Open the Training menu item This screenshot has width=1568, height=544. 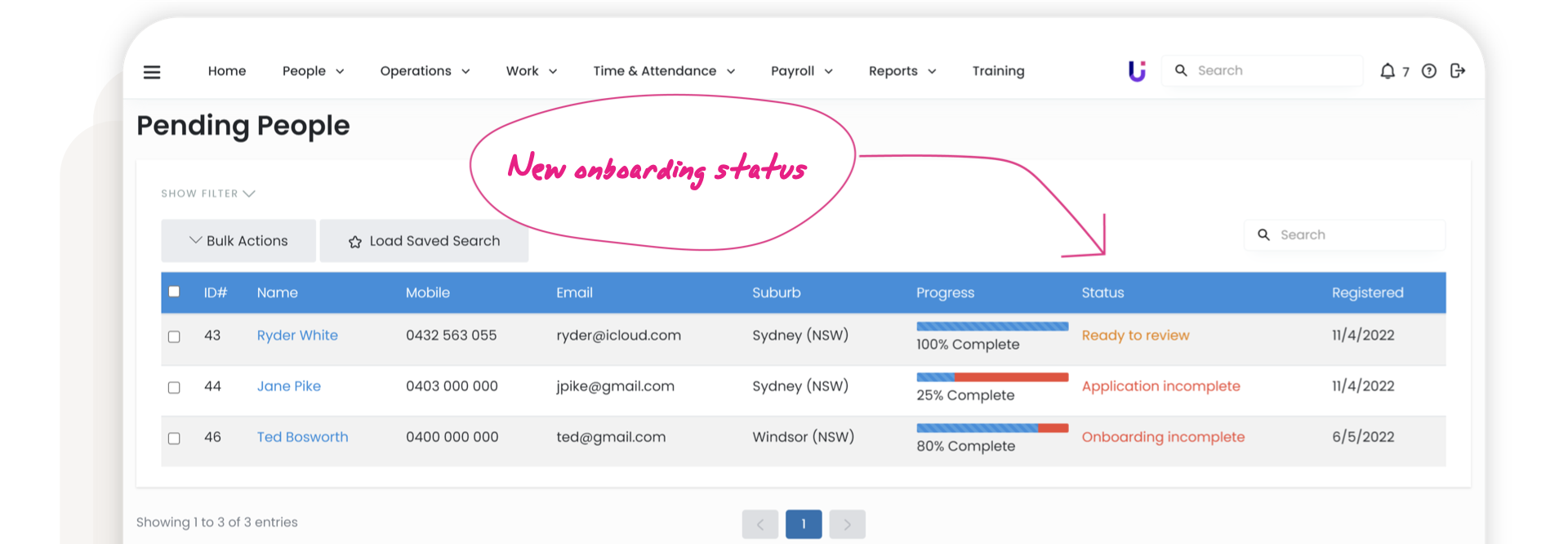coord(998,71)
